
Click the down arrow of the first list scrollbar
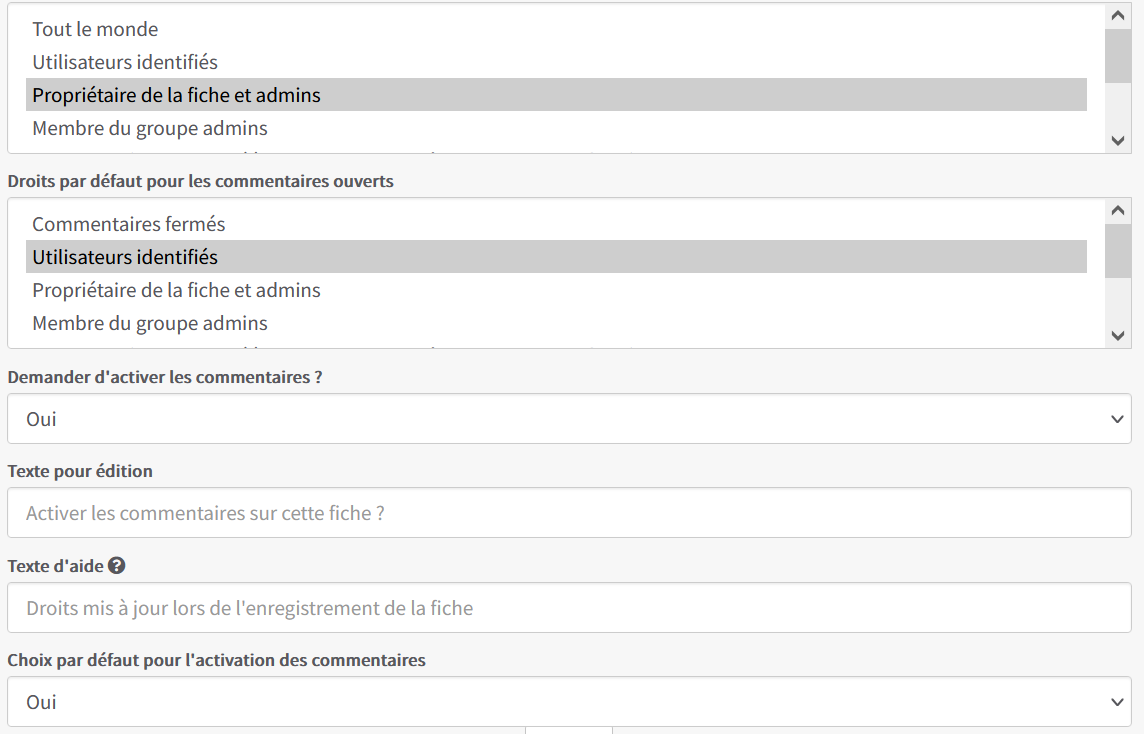click(x=1117, y=141)
